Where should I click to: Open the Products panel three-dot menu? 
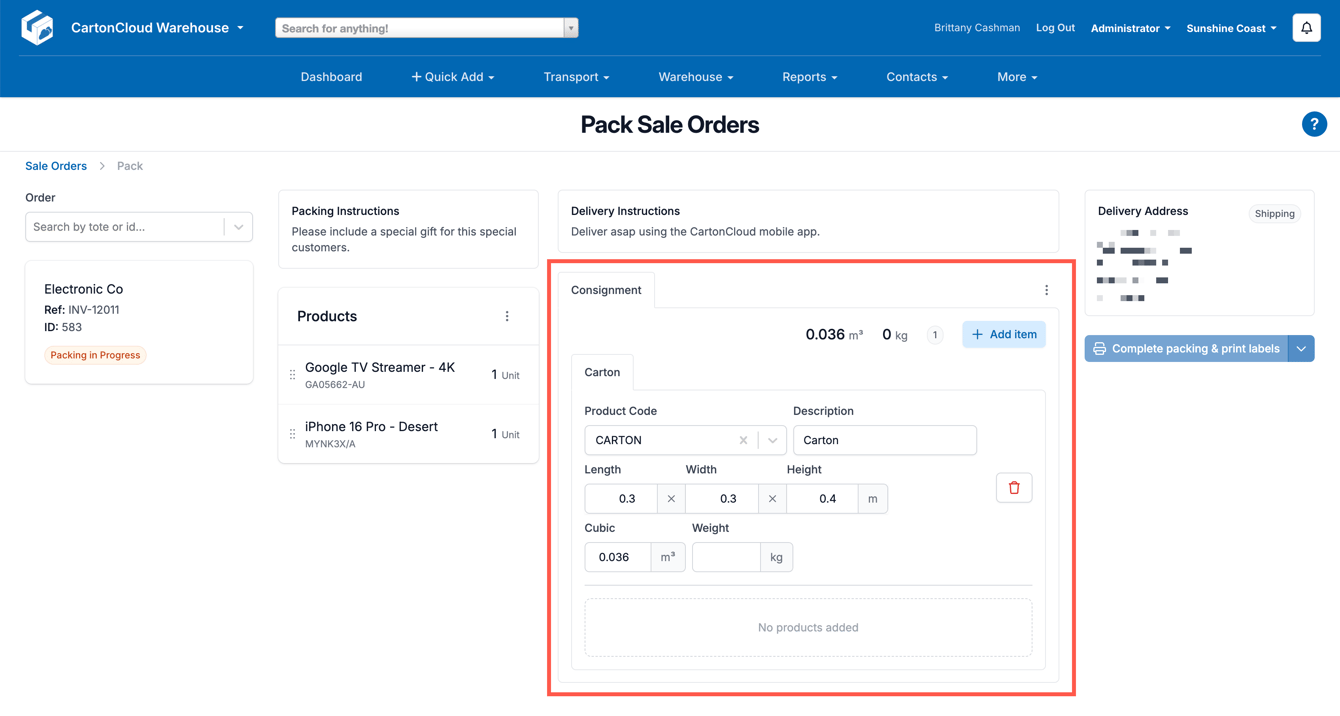coord(507,316)
